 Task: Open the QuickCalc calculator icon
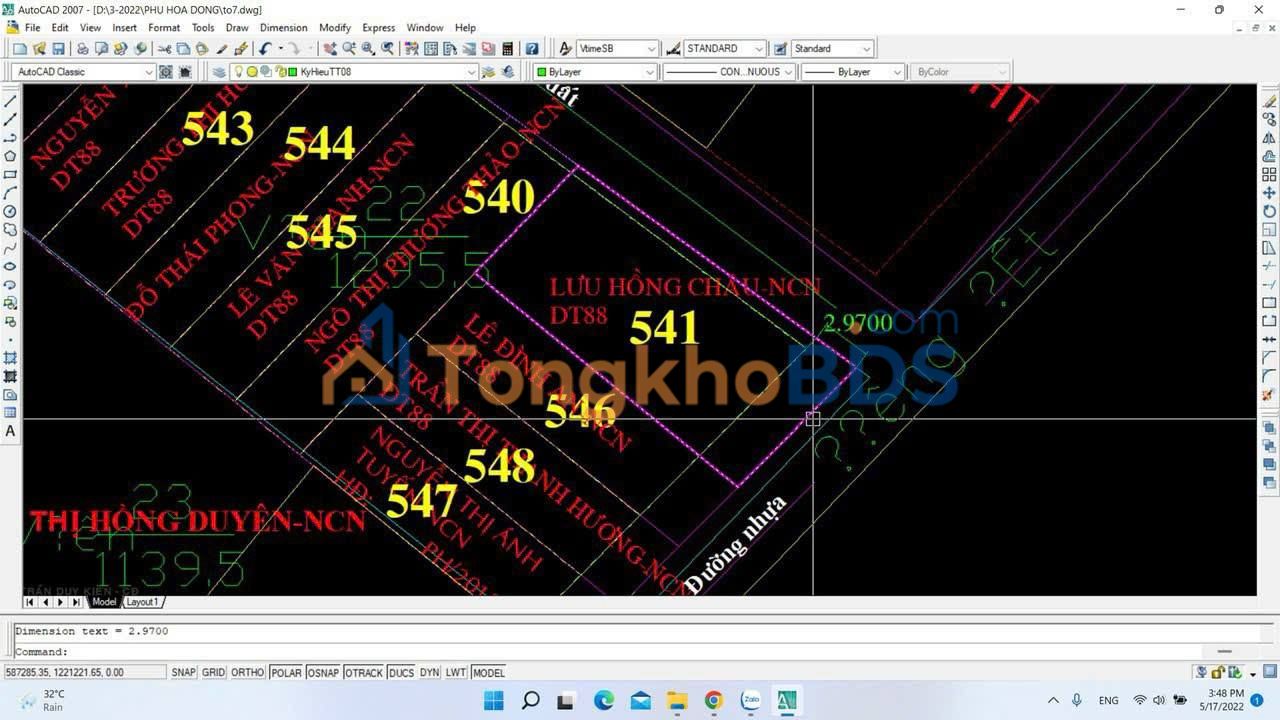click(508, 49)
